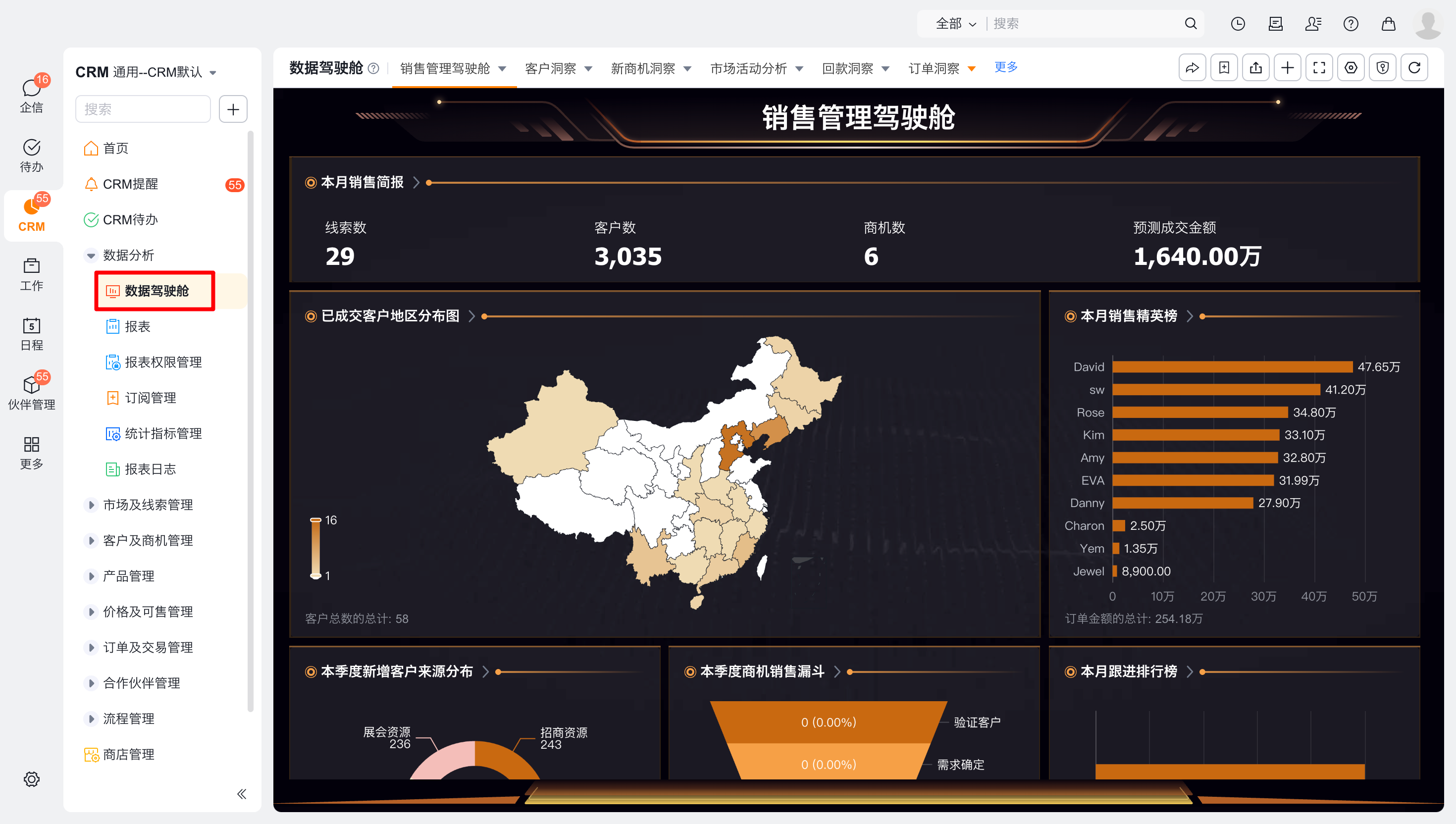Screen dimensions: 1456x824
Task: Click the history clock icon in top bar
Action: (1238, 24)
